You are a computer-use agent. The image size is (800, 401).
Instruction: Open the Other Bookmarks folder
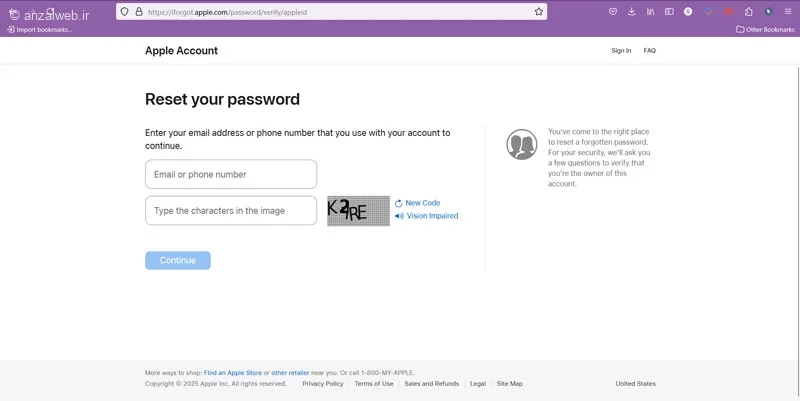coord(765,30)
